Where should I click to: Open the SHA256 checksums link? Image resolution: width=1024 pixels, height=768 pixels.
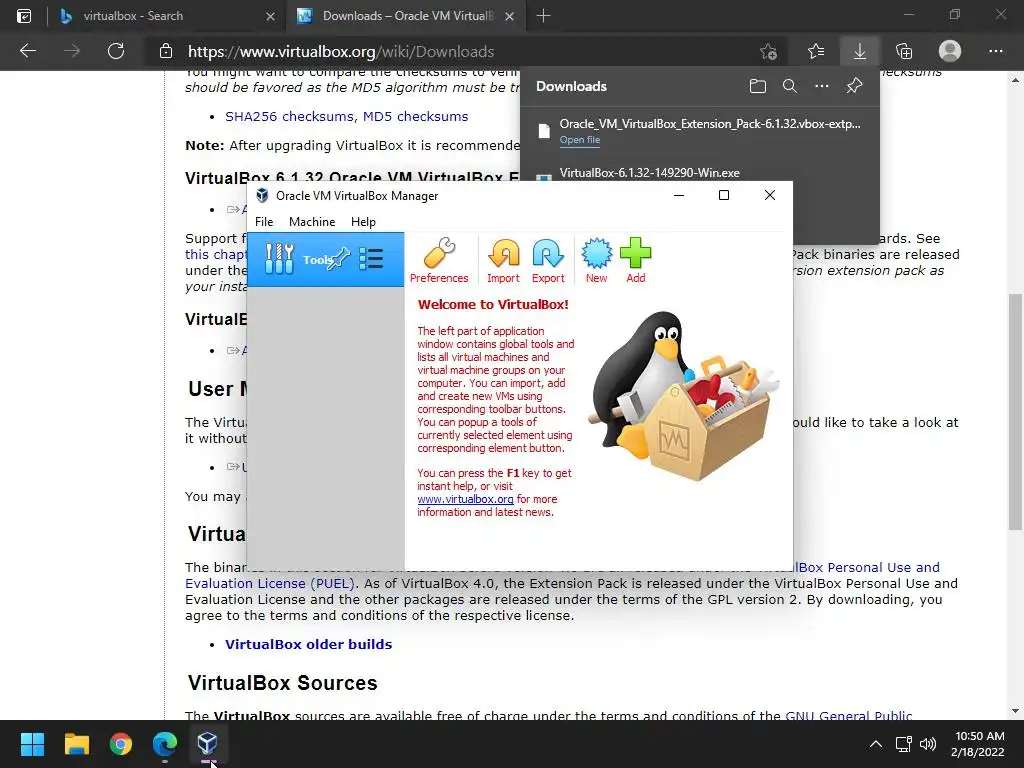click(x=290, y=116)
